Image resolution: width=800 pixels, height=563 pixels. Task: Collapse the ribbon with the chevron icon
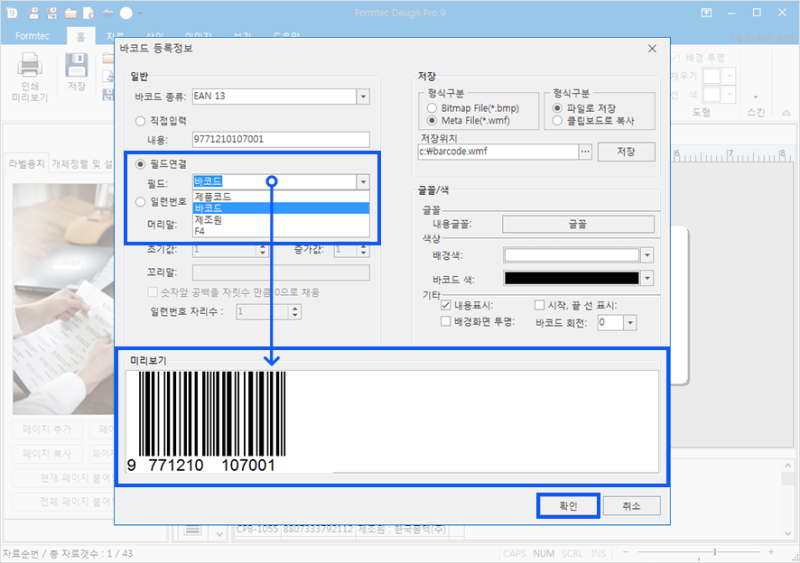(787, 113)
